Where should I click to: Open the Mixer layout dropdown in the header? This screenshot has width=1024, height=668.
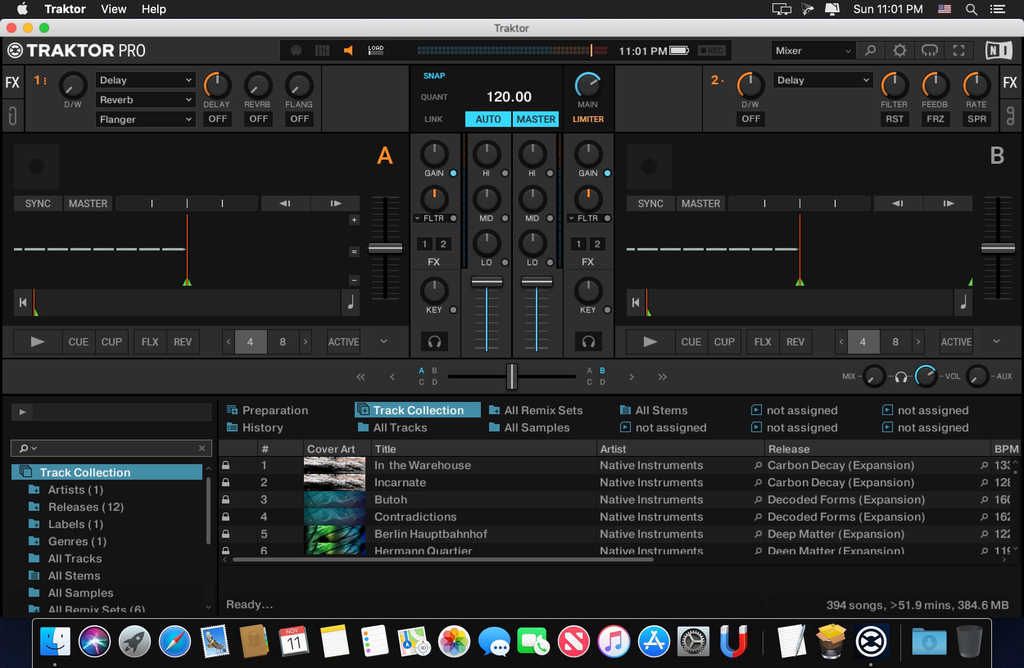[x=812, y=49]
